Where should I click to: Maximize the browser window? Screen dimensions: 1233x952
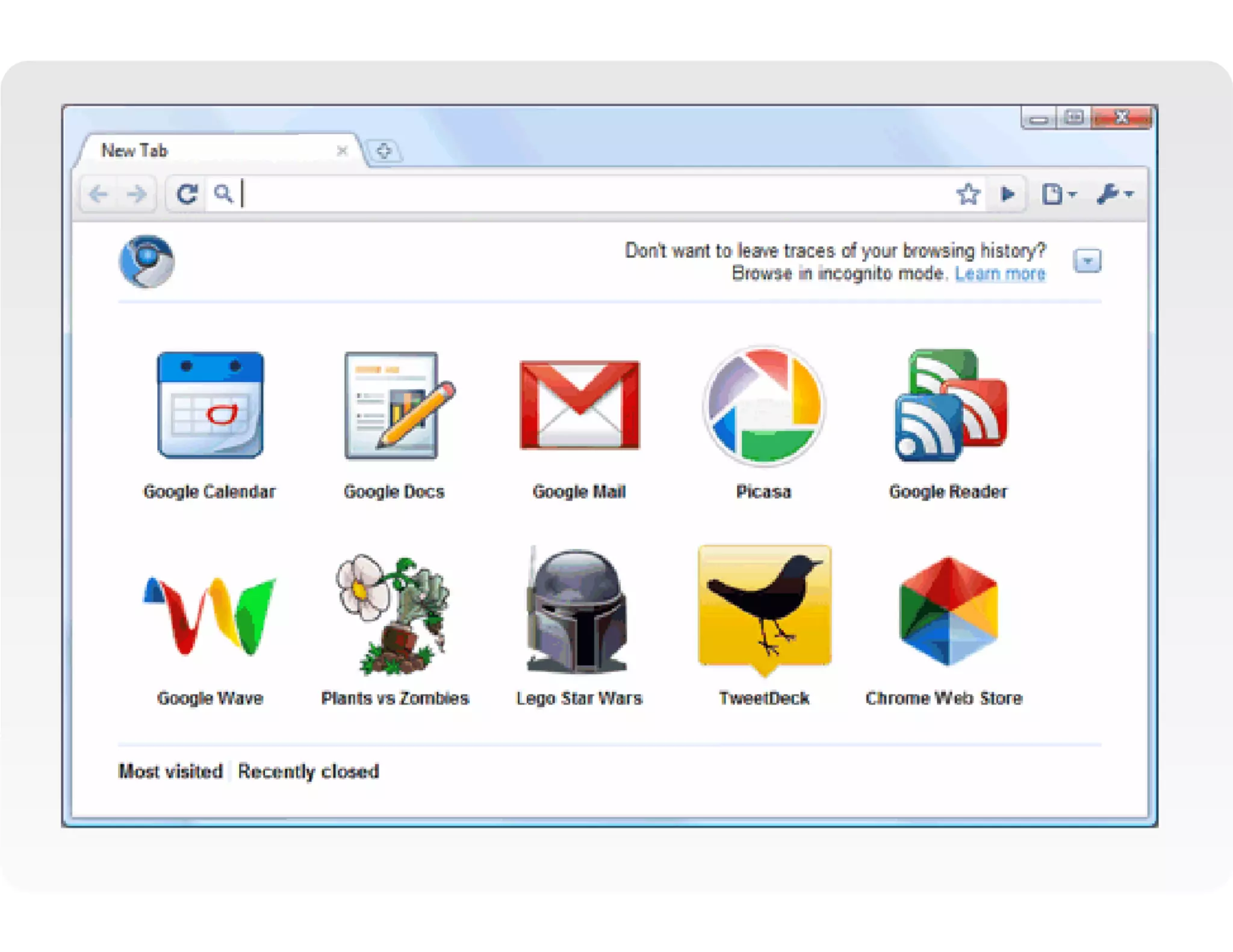[1074, 117]
